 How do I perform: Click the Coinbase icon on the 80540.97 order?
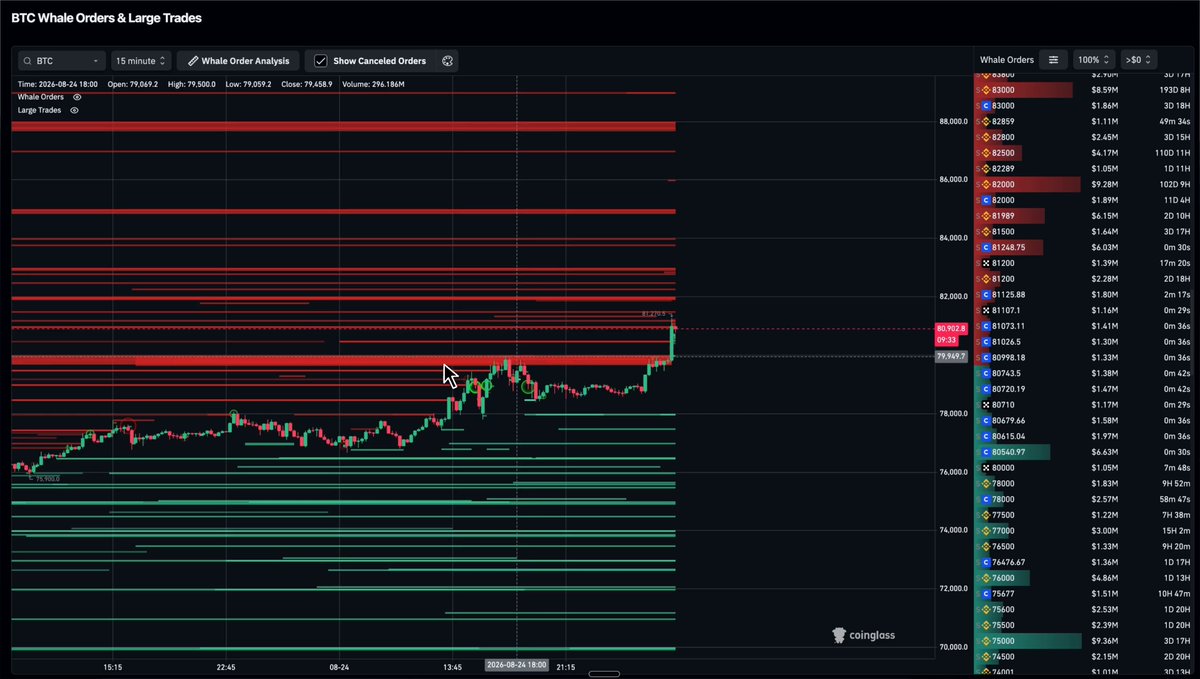(x=987, y=452)
